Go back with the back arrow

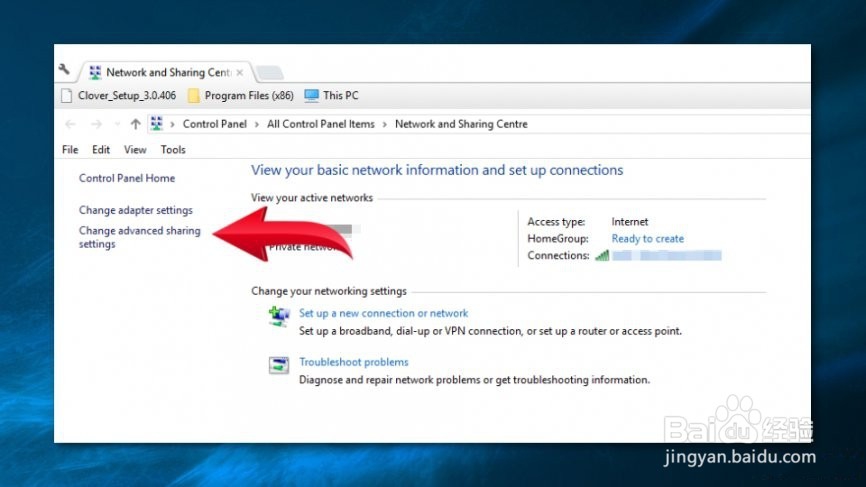point(70,124)
